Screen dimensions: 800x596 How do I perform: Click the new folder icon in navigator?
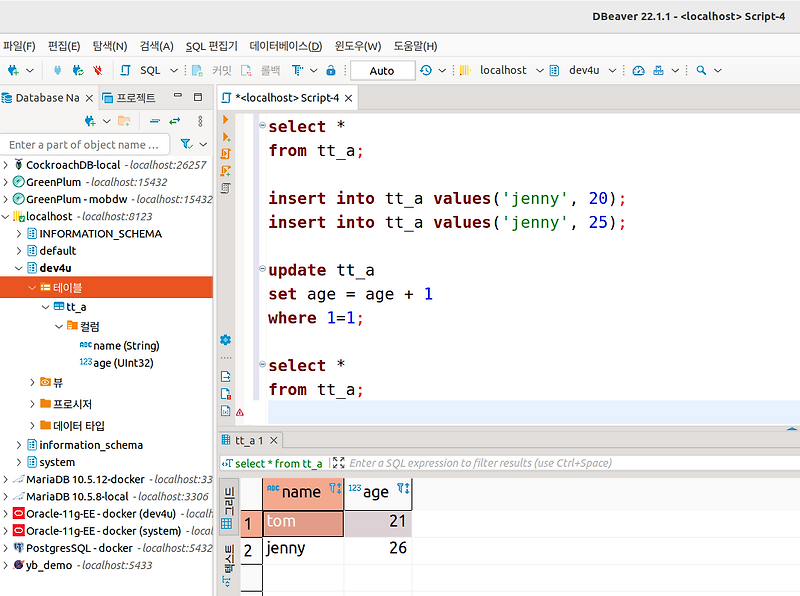[x=124, y=121]
